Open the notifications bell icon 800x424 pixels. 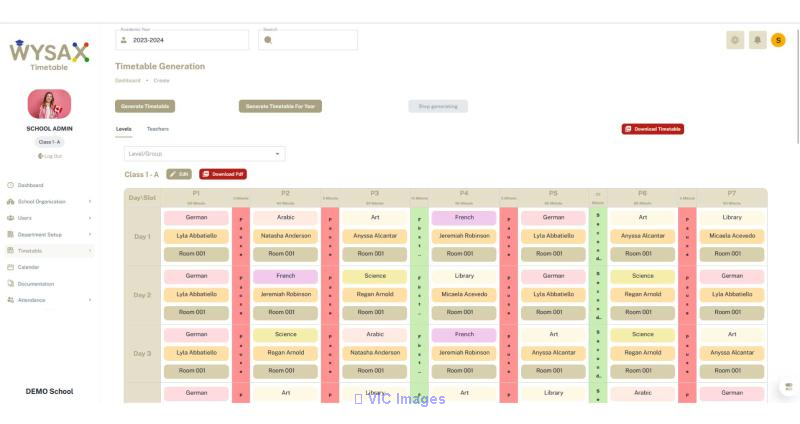[x=757, y=40]
